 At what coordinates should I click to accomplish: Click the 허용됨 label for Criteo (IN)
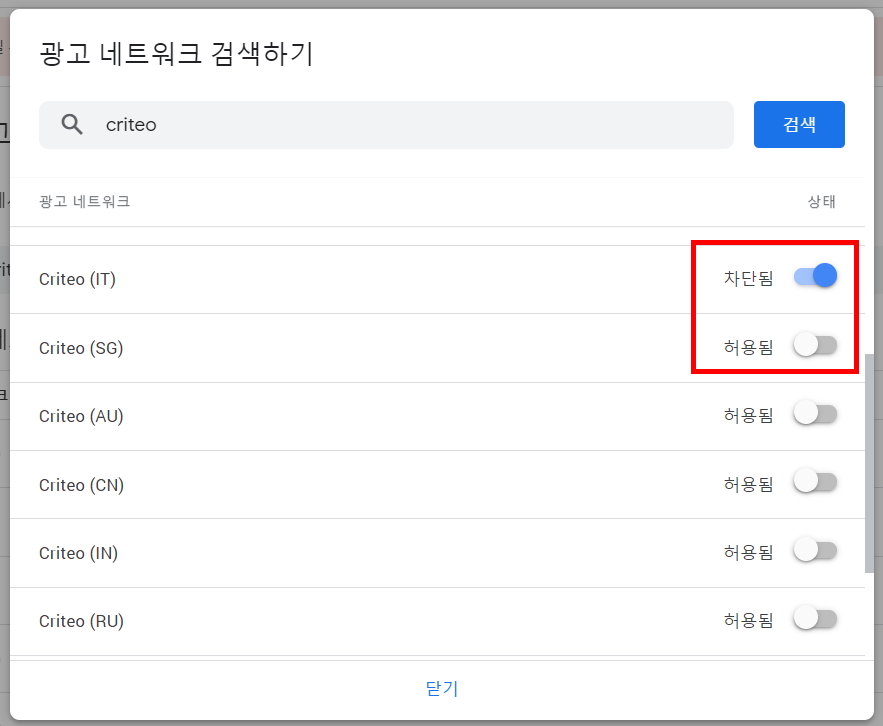click(748, 552)
